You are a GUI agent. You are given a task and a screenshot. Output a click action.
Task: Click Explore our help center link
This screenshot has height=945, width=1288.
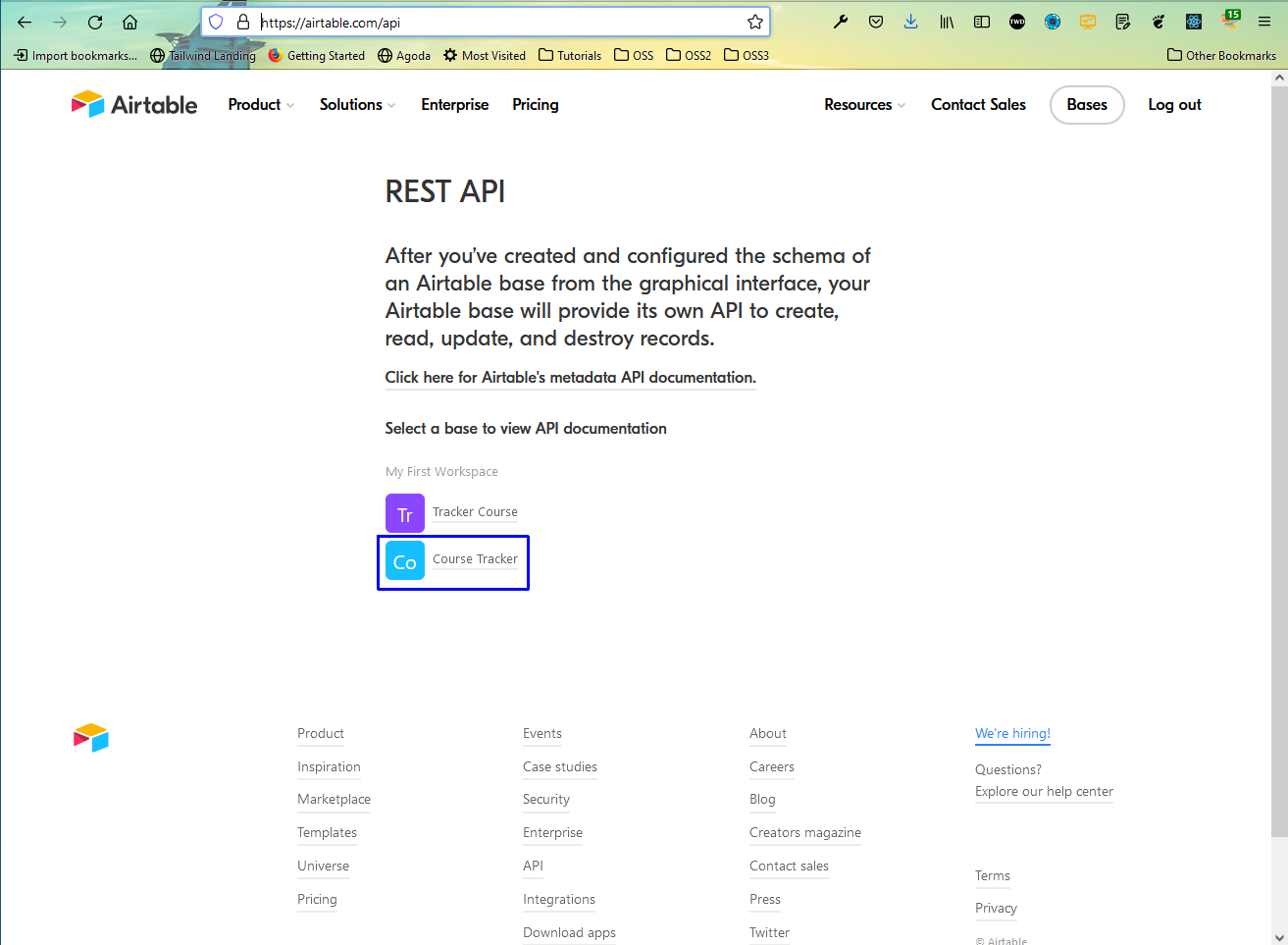(x=1044, y=791)
